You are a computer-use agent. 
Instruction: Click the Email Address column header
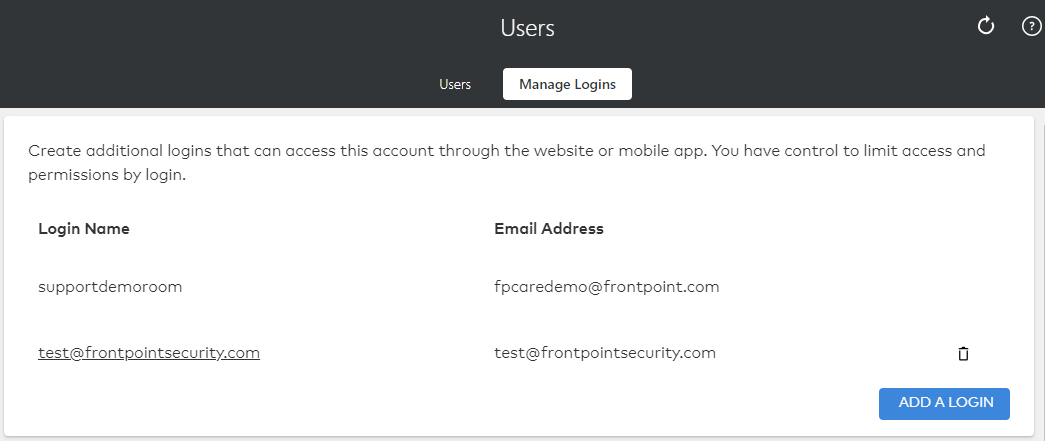click(548, 228)
